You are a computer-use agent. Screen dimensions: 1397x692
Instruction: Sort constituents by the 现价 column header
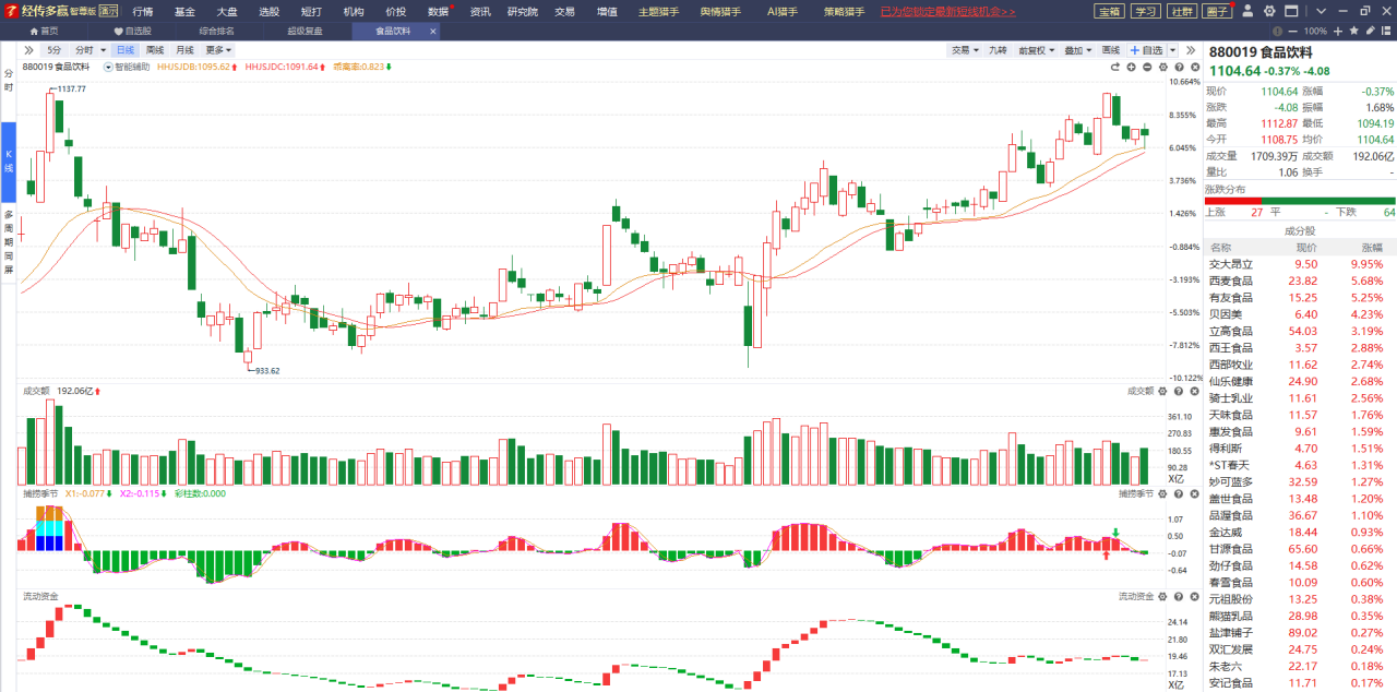(1306, 248)
